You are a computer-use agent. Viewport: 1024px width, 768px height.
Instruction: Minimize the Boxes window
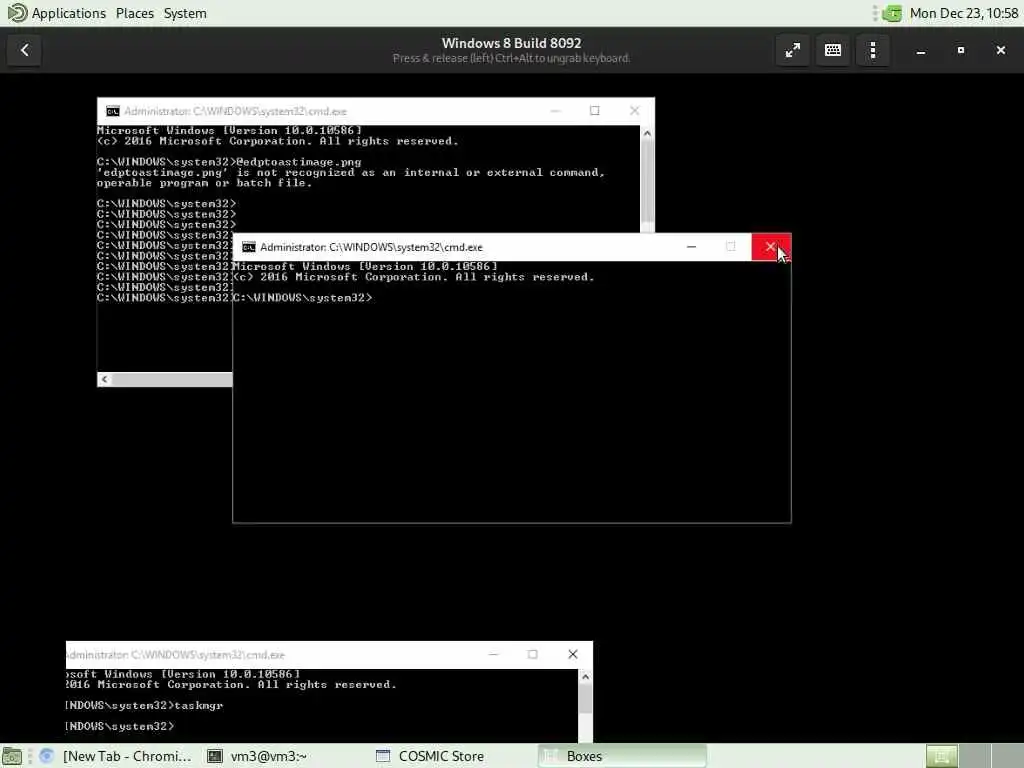coord(921,50)
